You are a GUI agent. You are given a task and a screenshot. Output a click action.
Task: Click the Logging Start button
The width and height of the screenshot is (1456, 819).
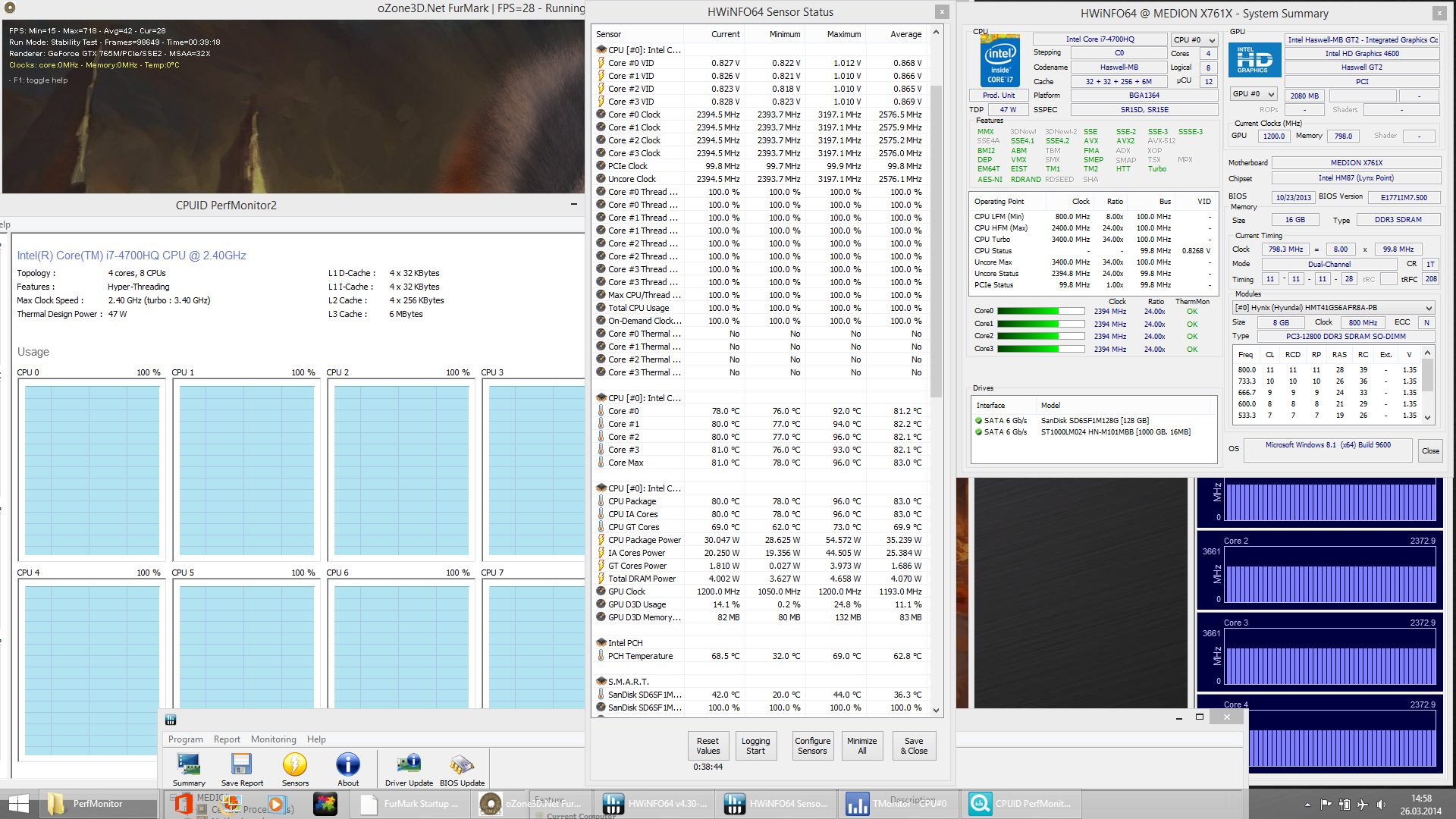[755, 745]
